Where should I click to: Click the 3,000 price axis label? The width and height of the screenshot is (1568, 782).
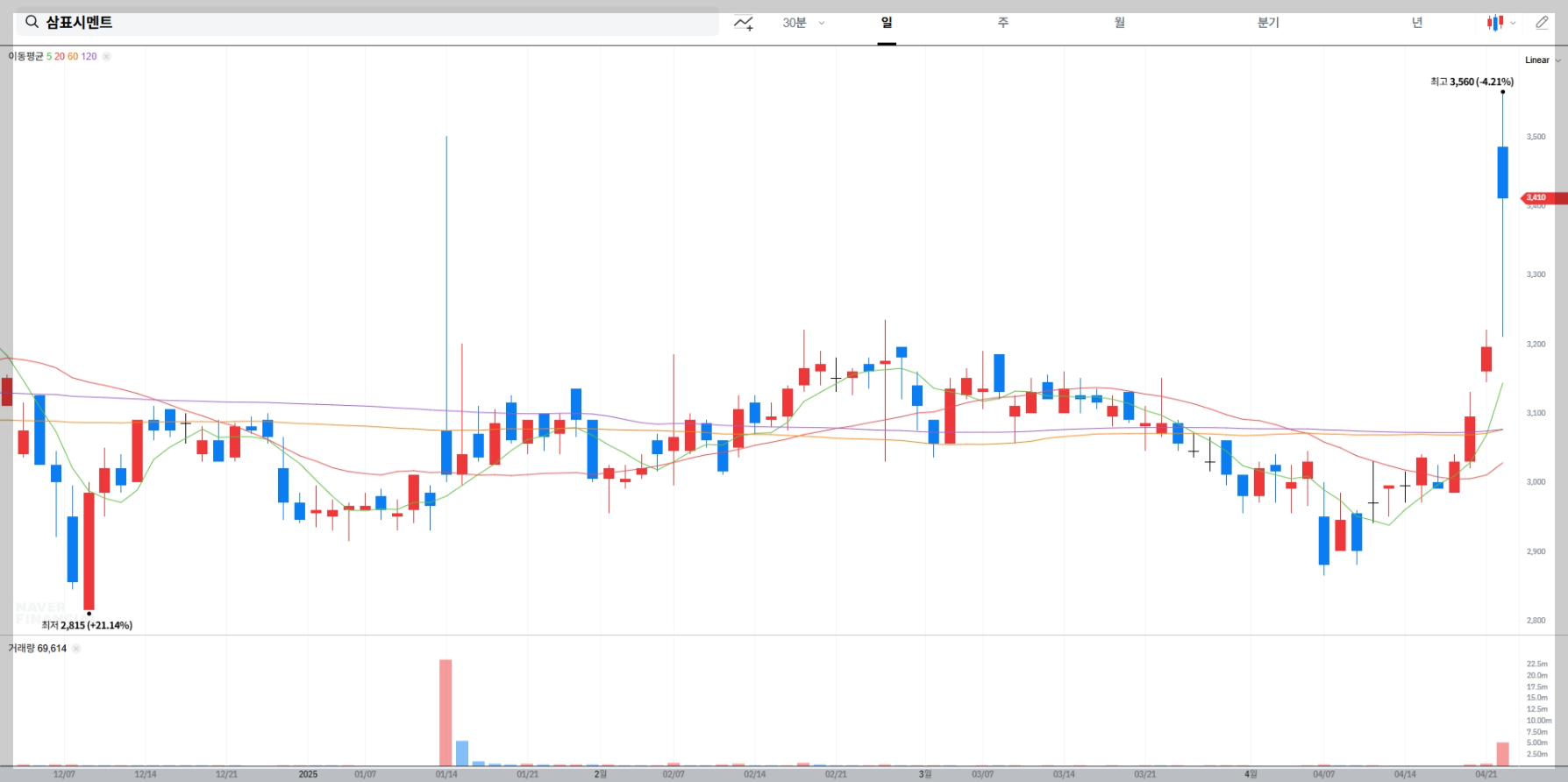click(x=1536, y=482)
